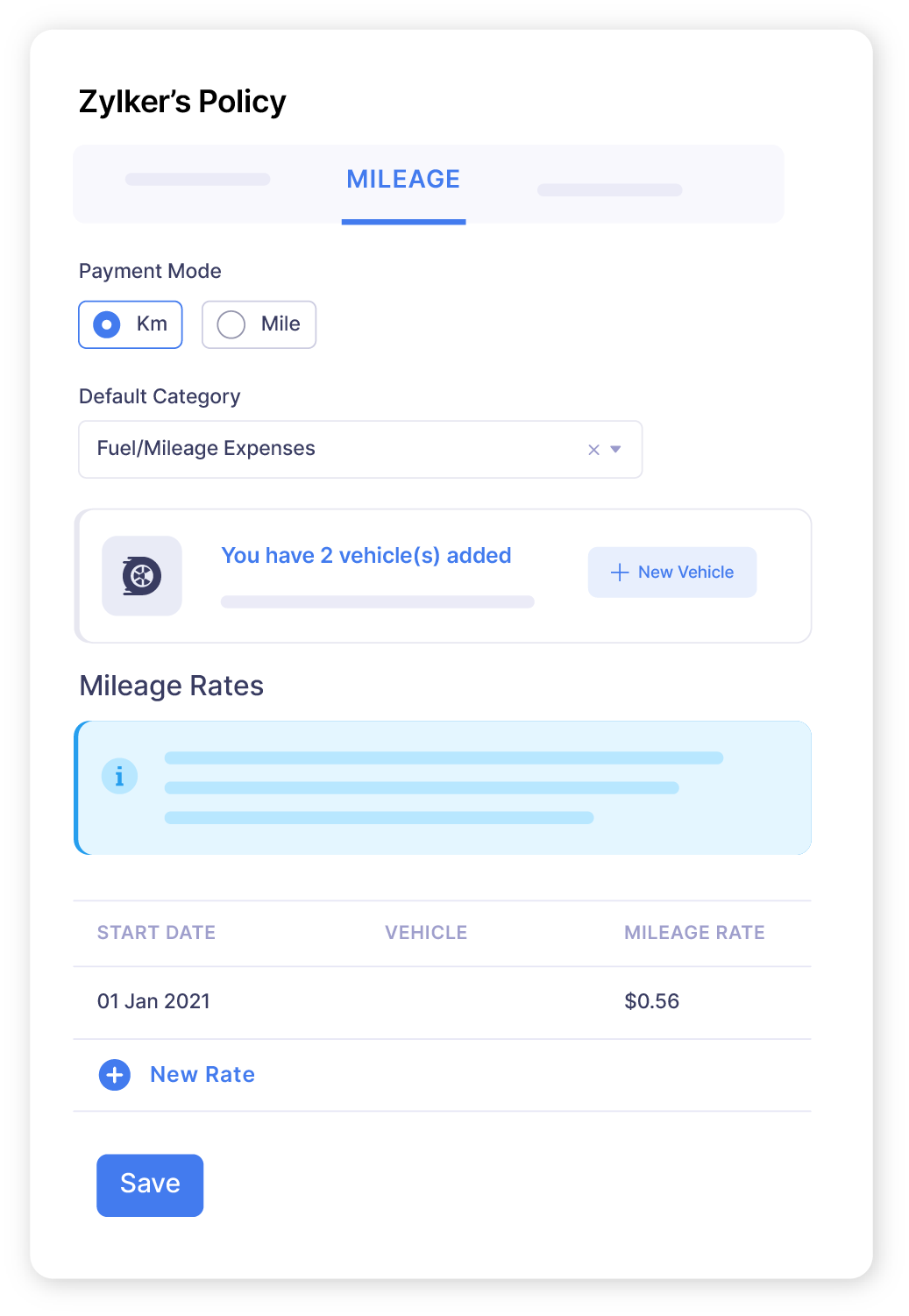Expand the Fuel/Mileage Expenses combo box

point(359,448)
